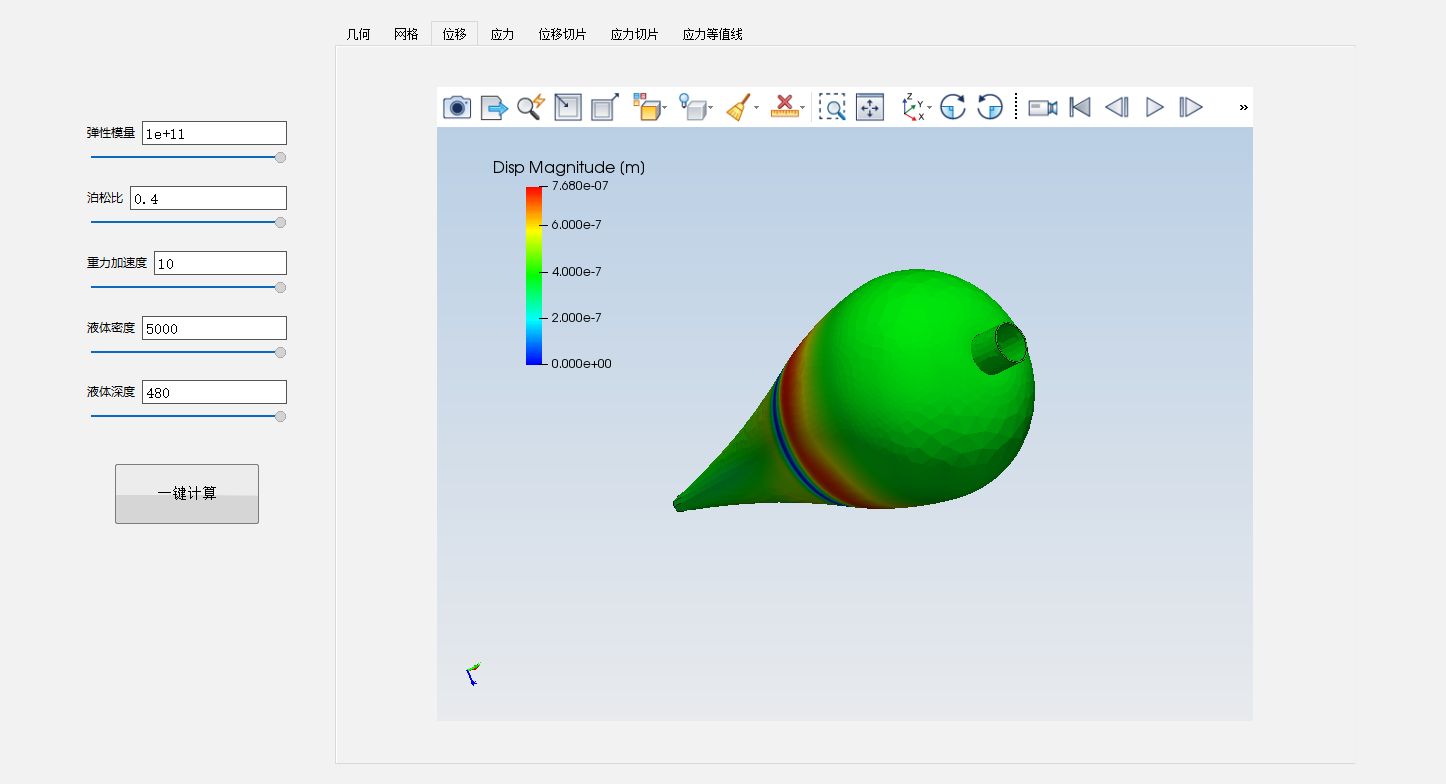
Task: Click the orientation axes triad in viewport
Action: (473, 674)
